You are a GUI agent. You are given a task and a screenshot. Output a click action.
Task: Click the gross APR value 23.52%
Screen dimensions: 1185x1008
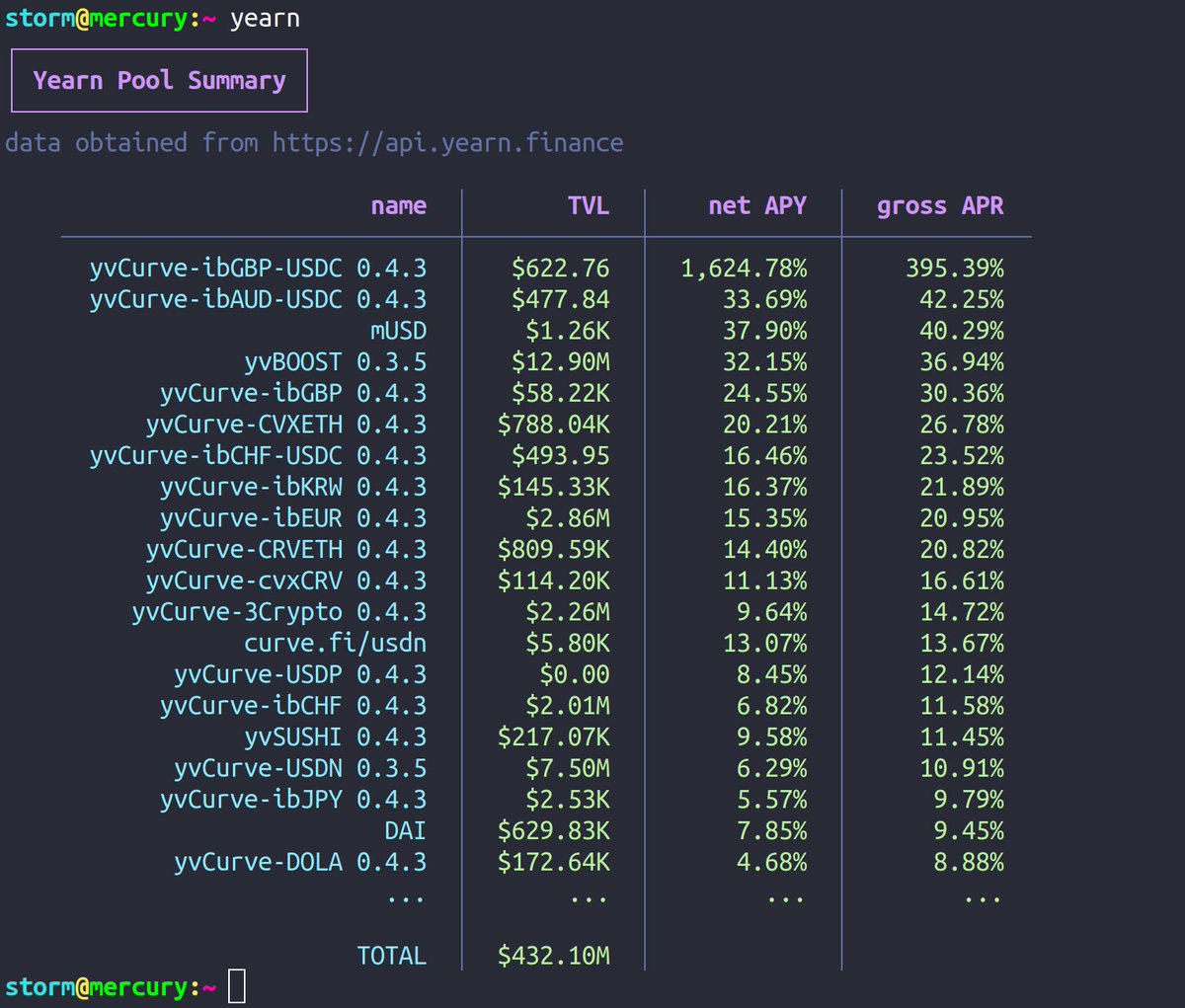pyautogui.click(x=962, y=456)
